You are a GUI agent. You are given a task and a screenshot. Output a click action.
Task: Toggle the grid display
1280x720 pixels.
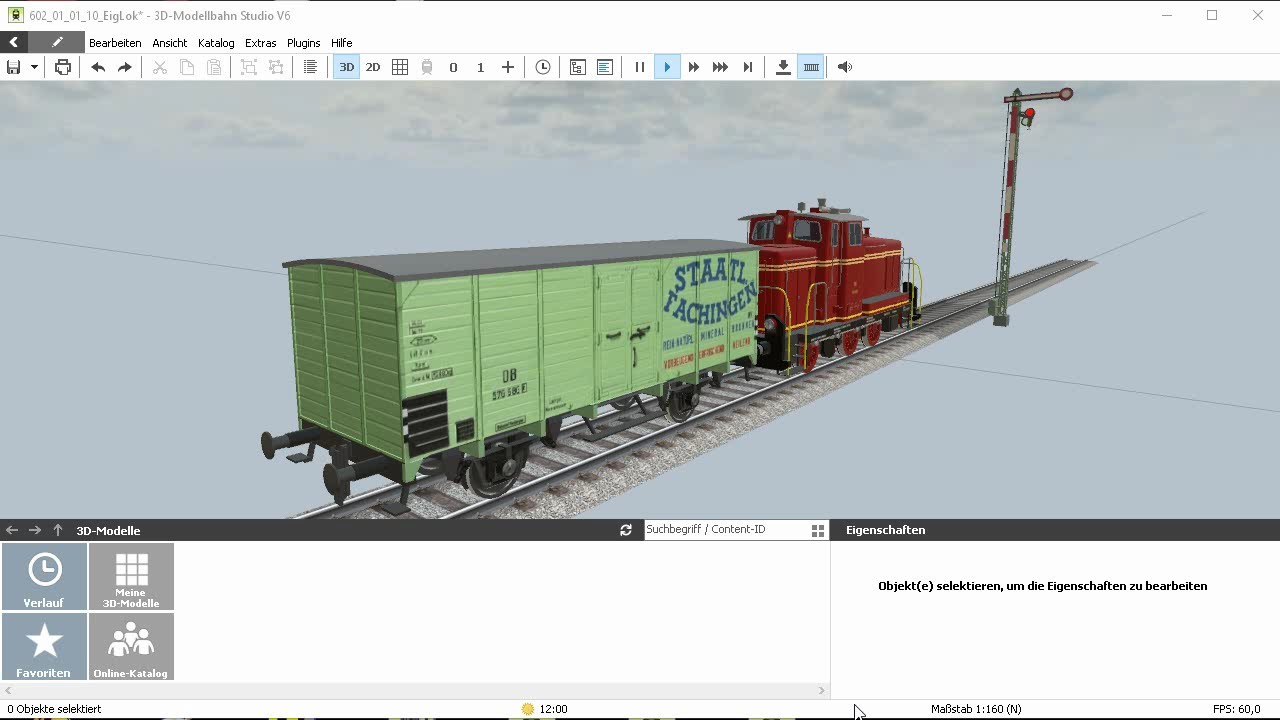pos(400,67)
